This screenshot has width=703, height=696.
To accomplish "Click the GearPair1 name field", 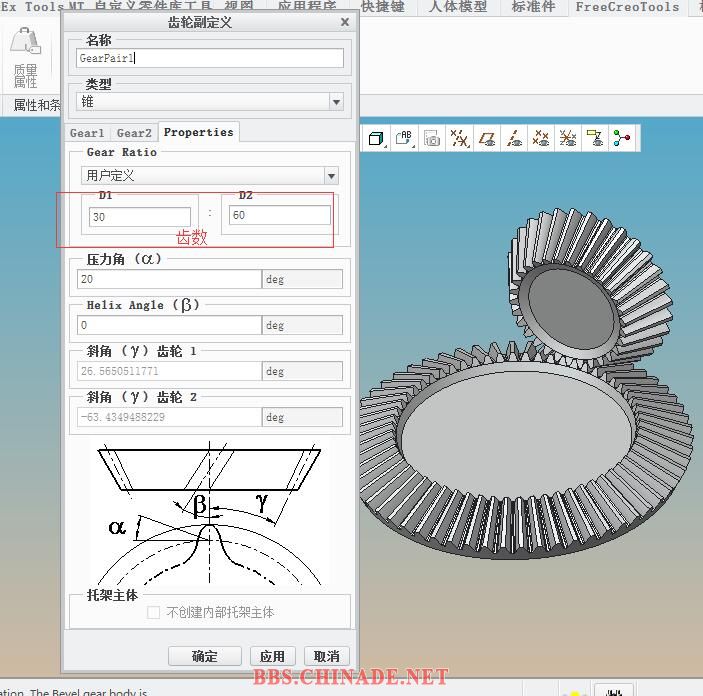I will (x=210, y=58).
